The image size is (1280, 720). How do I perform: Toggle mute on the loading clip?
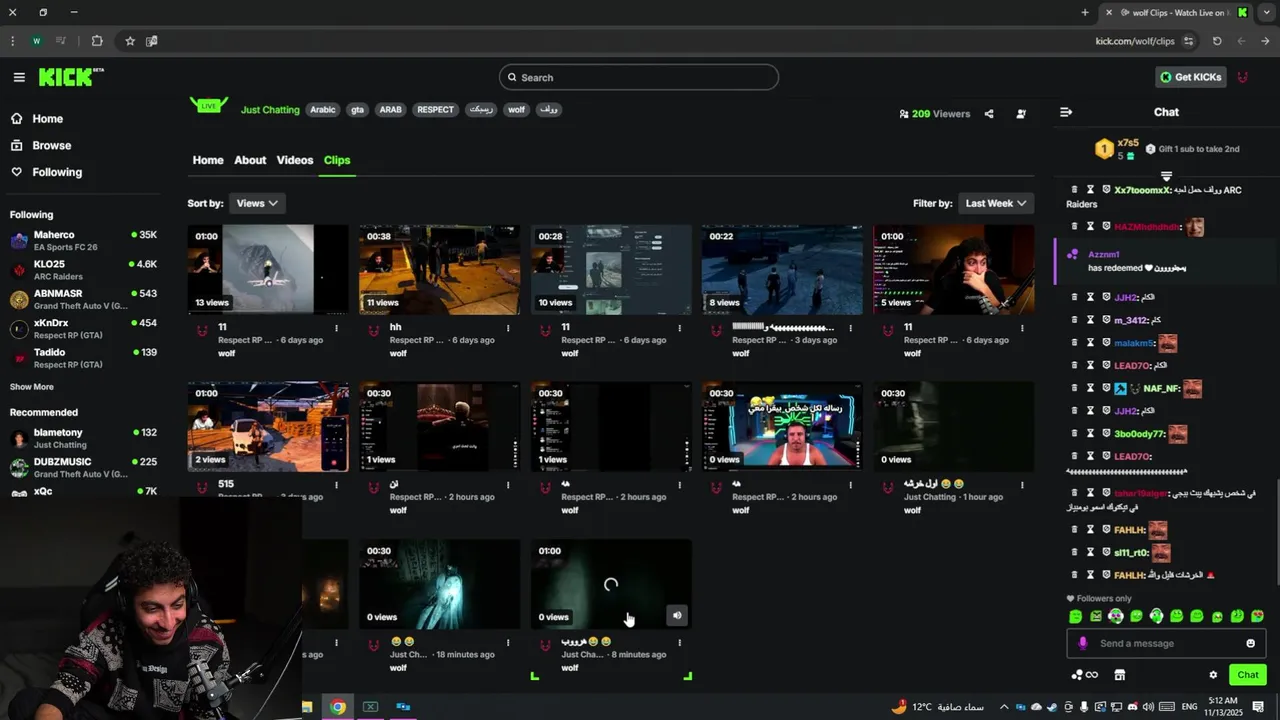point(677,616)
